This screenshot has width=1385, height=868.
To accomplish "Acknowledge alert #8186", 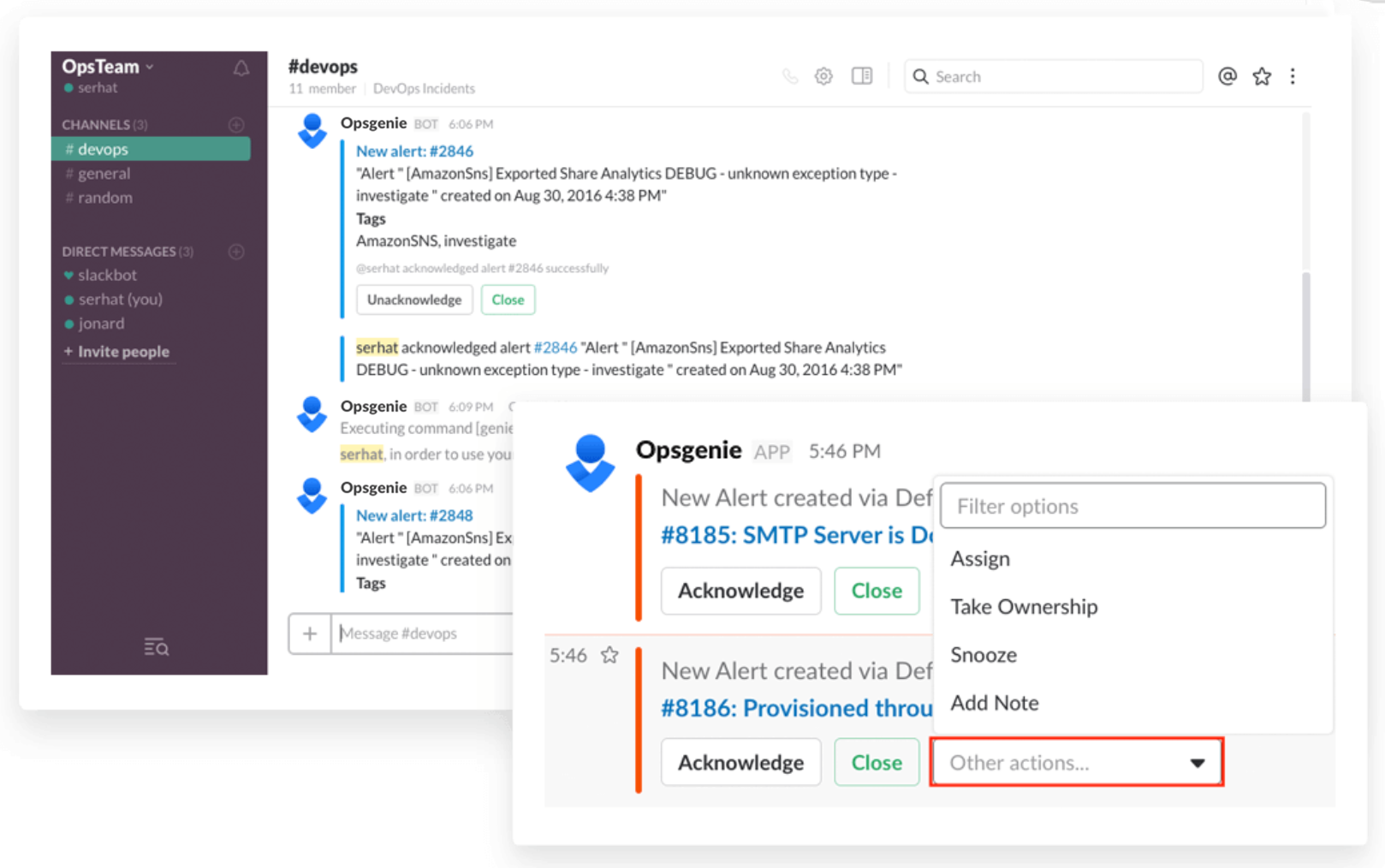I will tap(740, 762).
